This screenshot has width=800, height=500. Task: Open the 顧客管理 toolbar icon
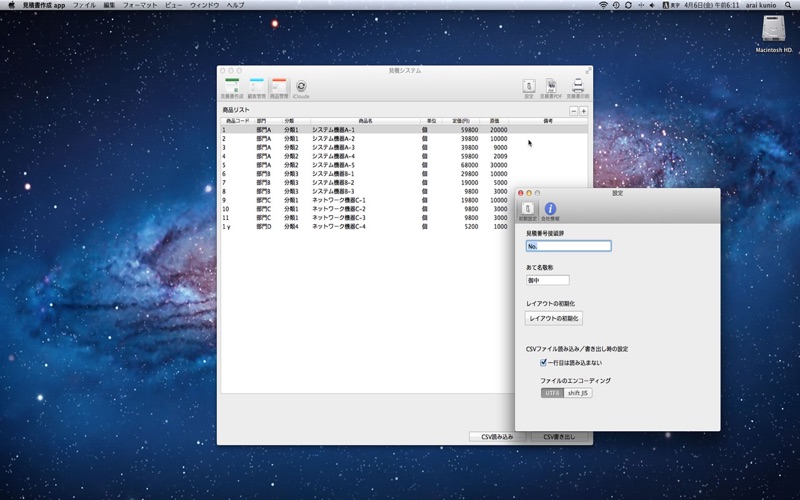[x=257, y=88]
